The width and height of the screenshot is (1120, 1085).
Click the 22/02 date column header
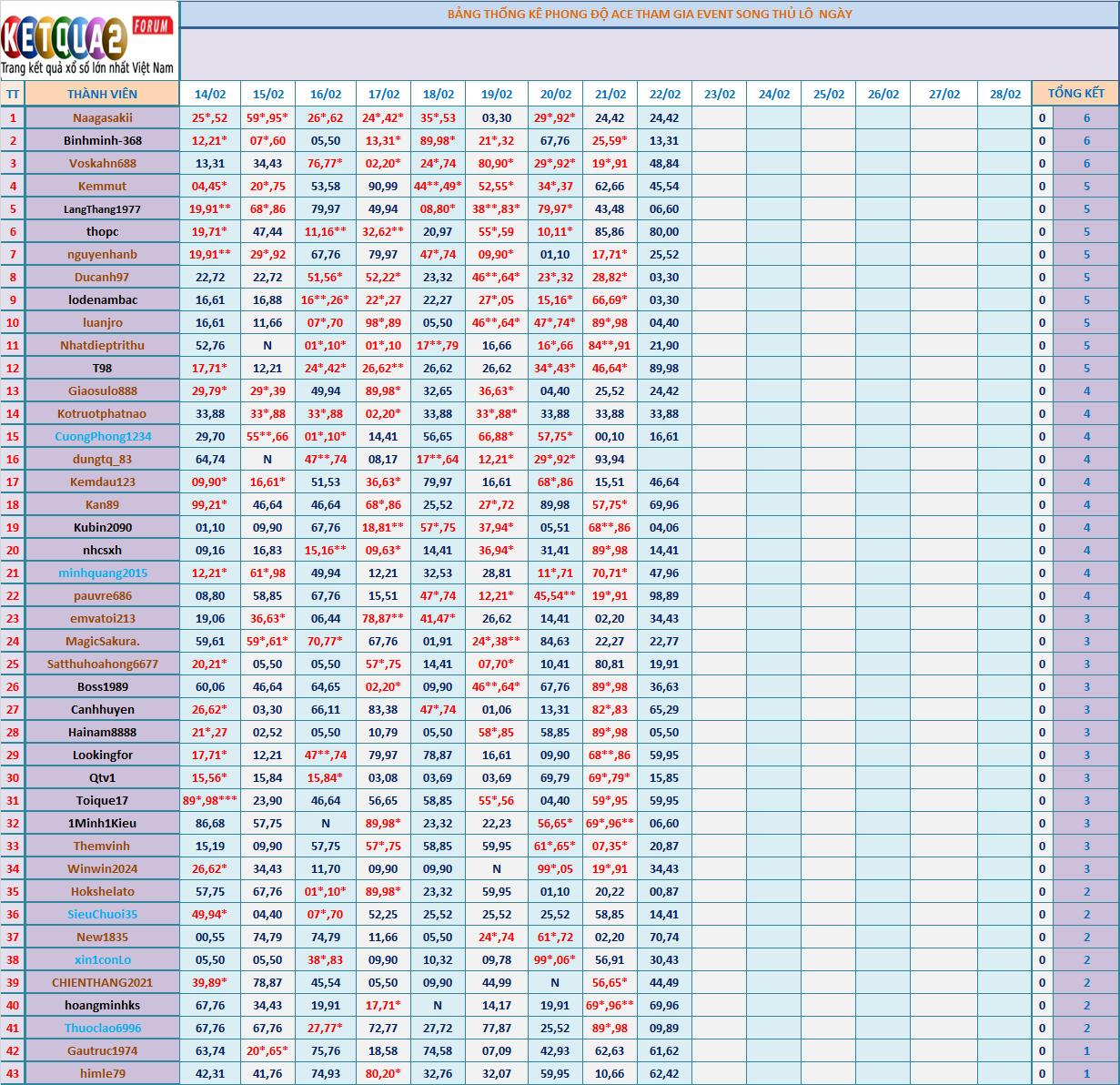click(664, 94)
